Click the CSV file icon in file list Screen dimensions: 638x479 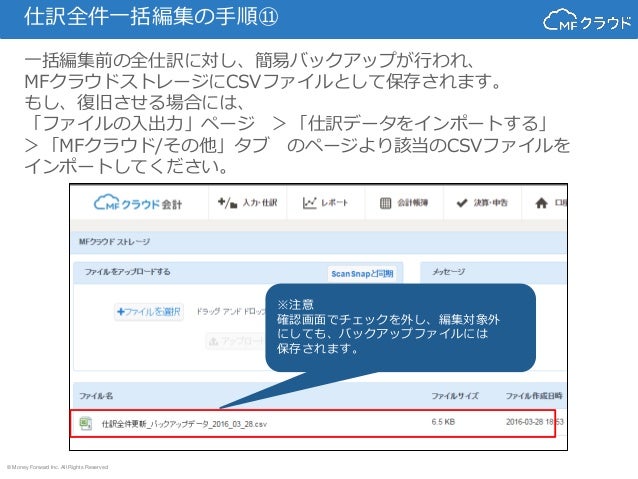click(x=85, y=423)
